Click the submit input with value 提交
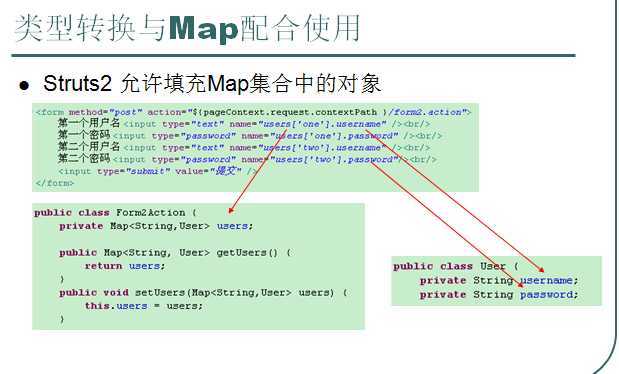This screenshot has width=619, height=374. click(157, 171)
